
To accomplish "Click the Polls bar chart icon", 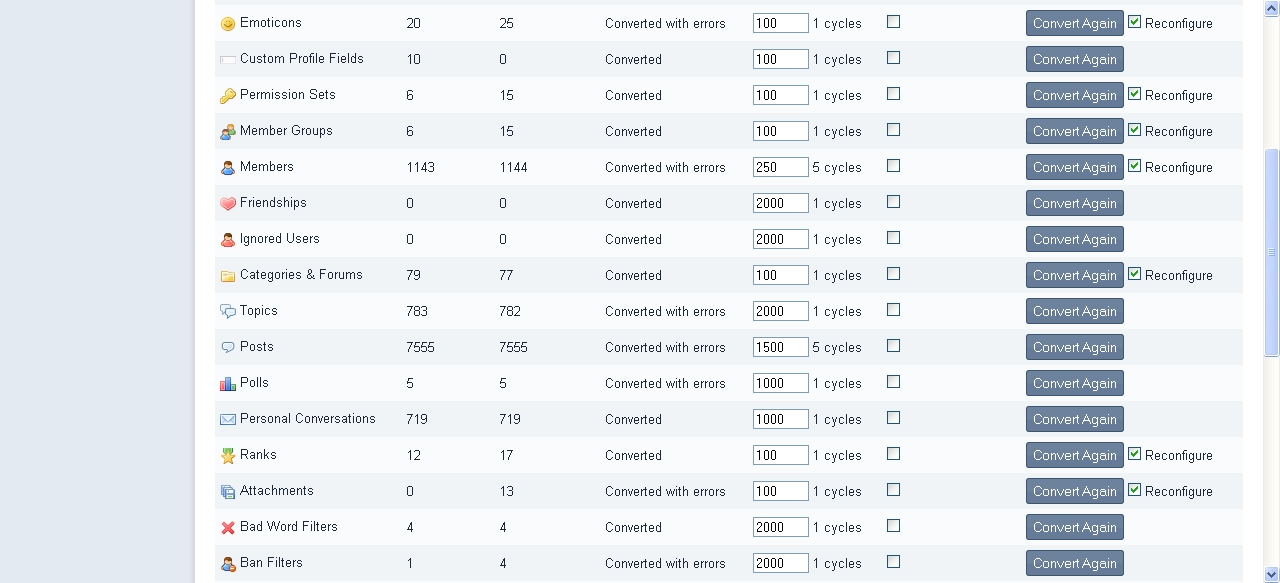I will point(228,384).
